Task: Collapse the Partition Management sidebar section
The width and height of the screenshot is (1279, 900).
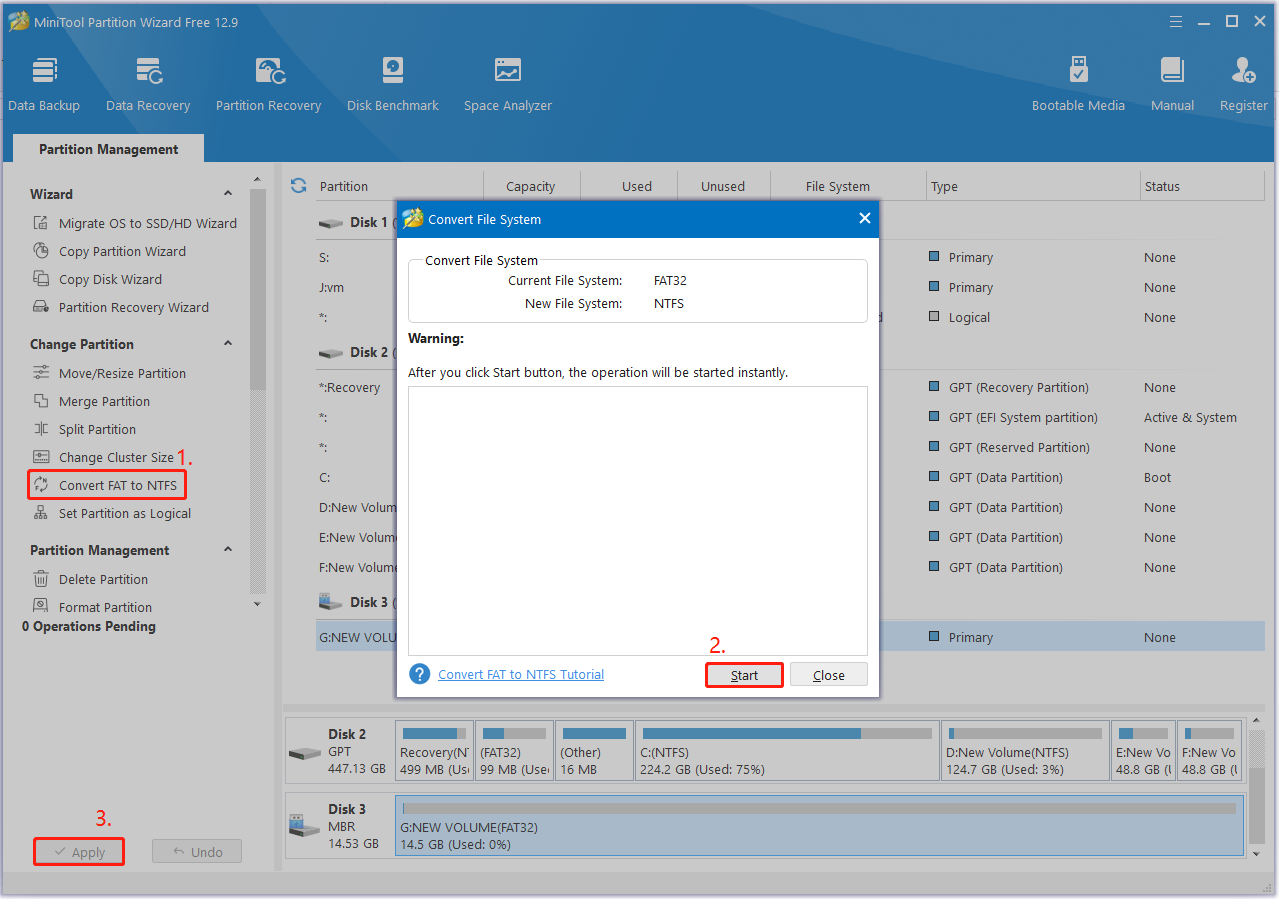Action: 228,550
